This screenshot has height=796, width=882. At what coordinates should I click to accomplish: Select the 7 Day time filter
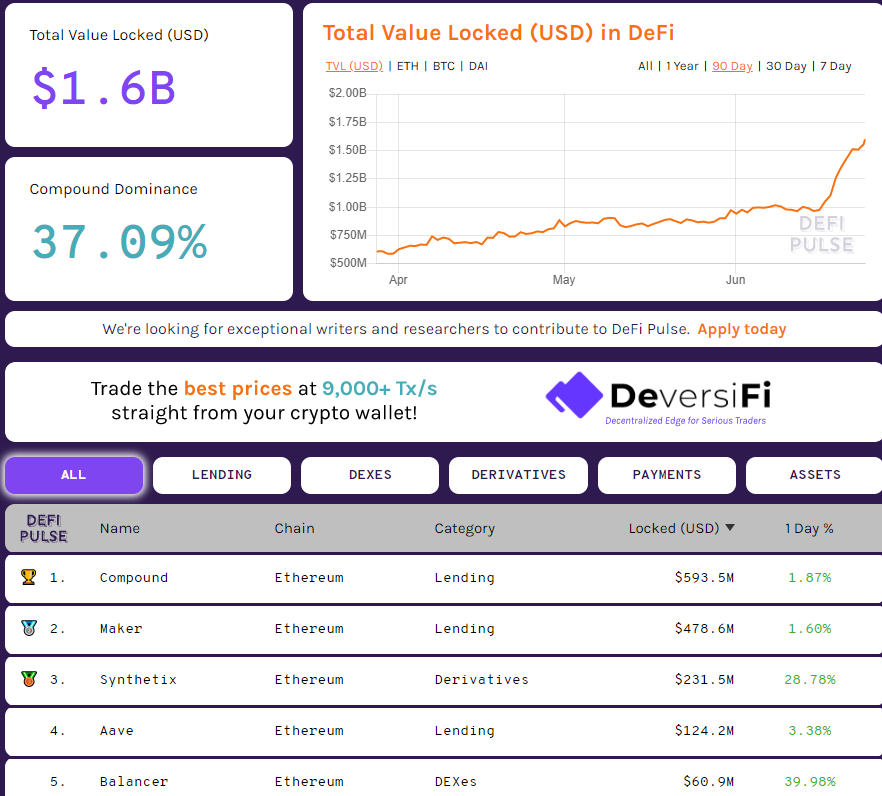[x=836, y=66]
